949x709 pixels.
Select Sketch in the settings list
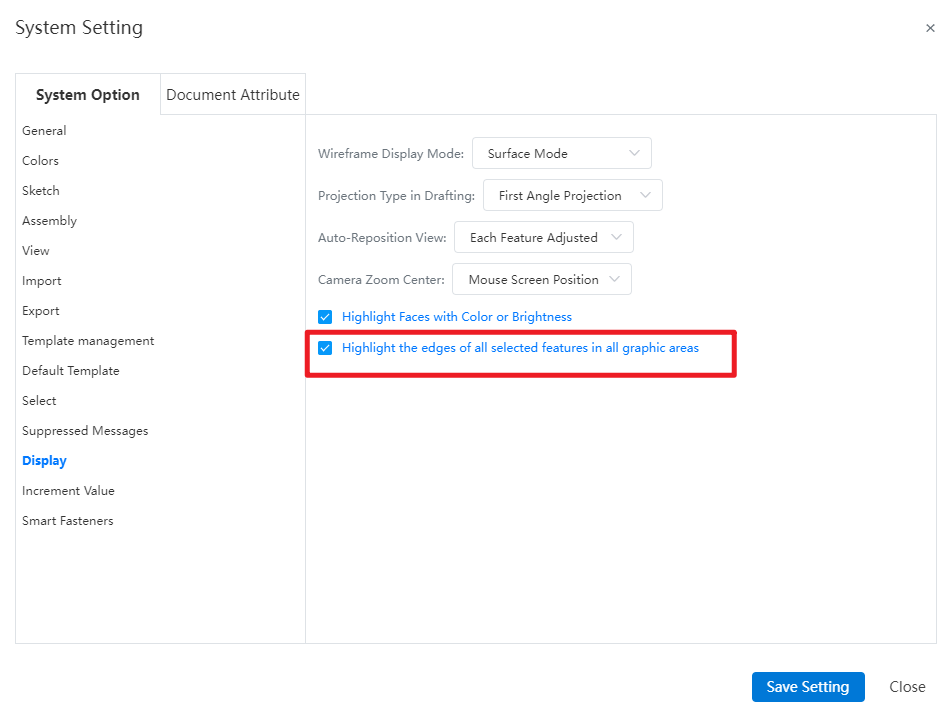tap(41, 191)
